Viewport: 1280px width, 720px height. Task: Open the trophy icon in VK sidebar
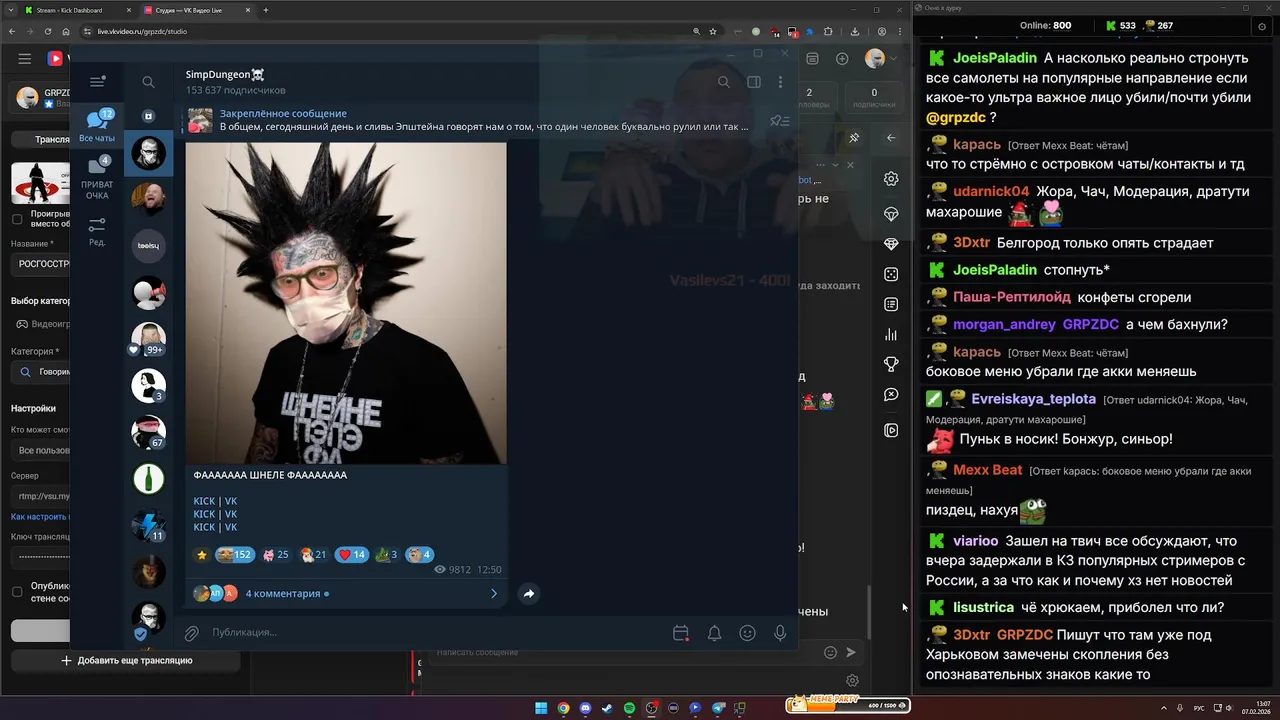pyautogui.click(x=891, y=364)
